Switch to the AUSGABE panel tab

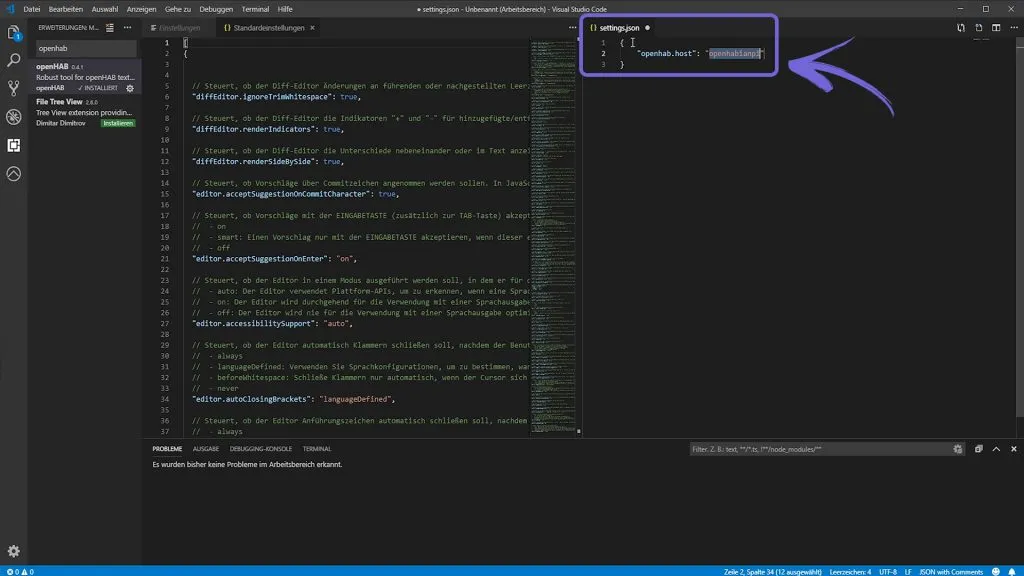click(x=206, y=449)
